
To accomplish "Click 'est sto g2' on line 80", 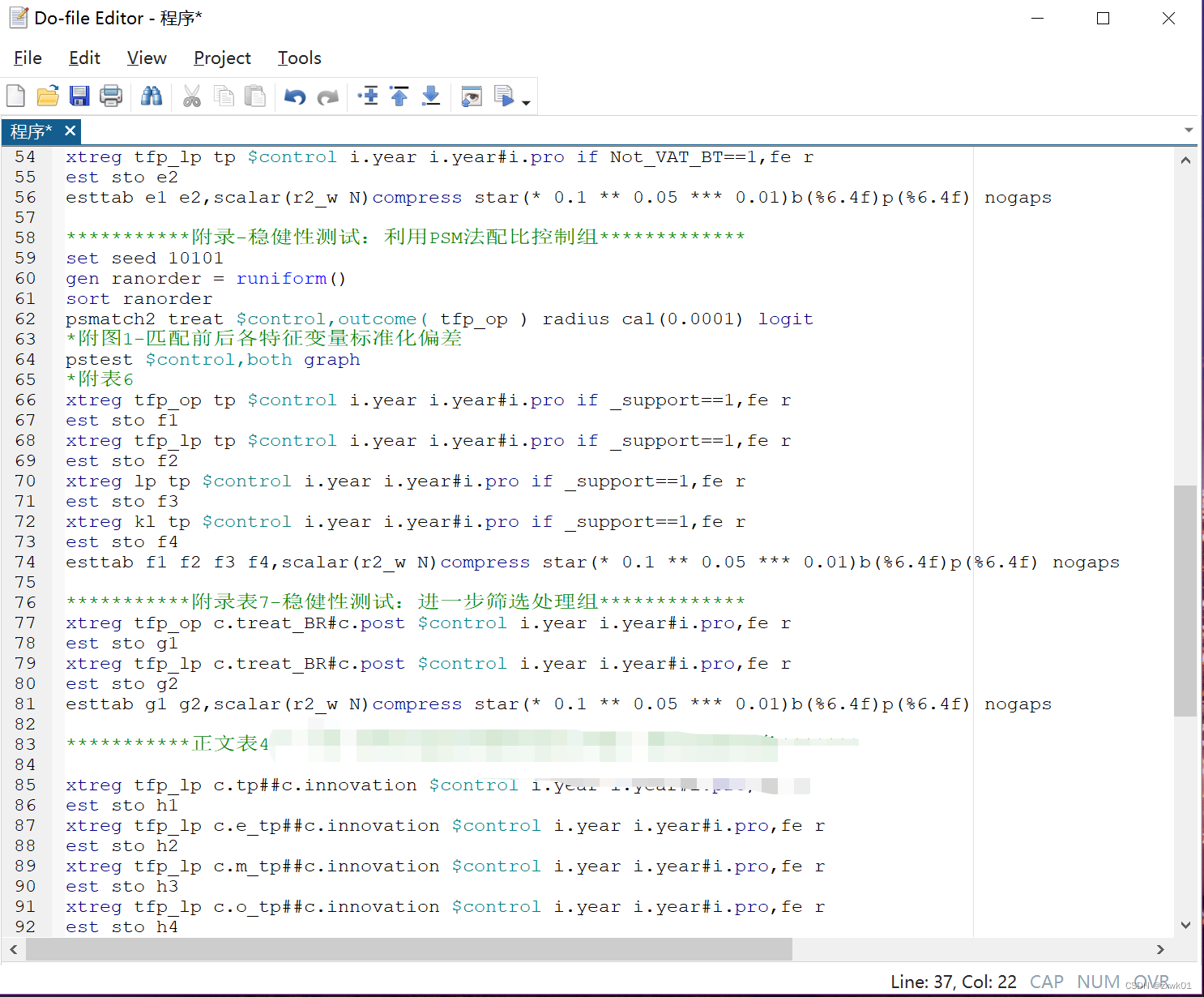I will [x=122, y=683].
